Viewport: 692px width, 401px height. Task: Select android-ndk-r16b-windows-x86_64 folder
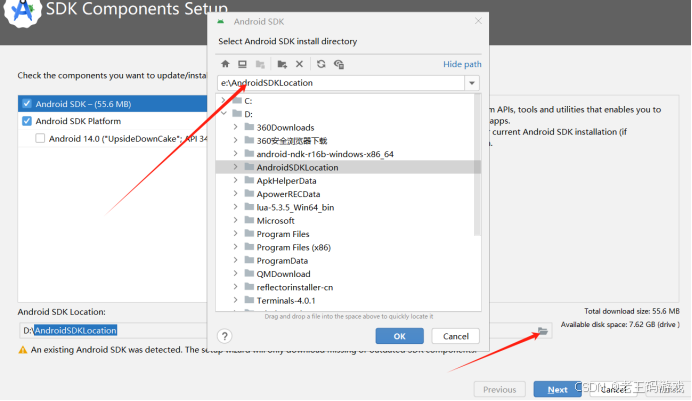[x=325, y=154]
